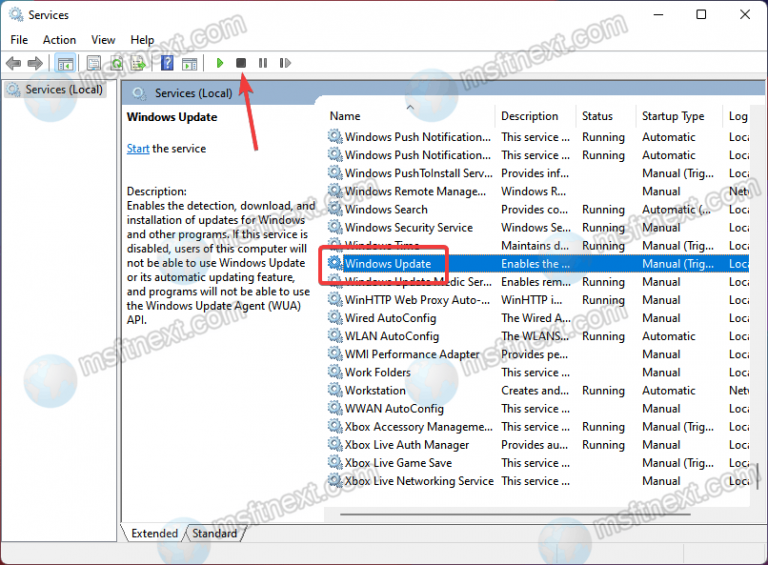Viewport: 768px width, 565px height.
Task: Select the WLAN AutoConfig service
Action: coord(537,336)
